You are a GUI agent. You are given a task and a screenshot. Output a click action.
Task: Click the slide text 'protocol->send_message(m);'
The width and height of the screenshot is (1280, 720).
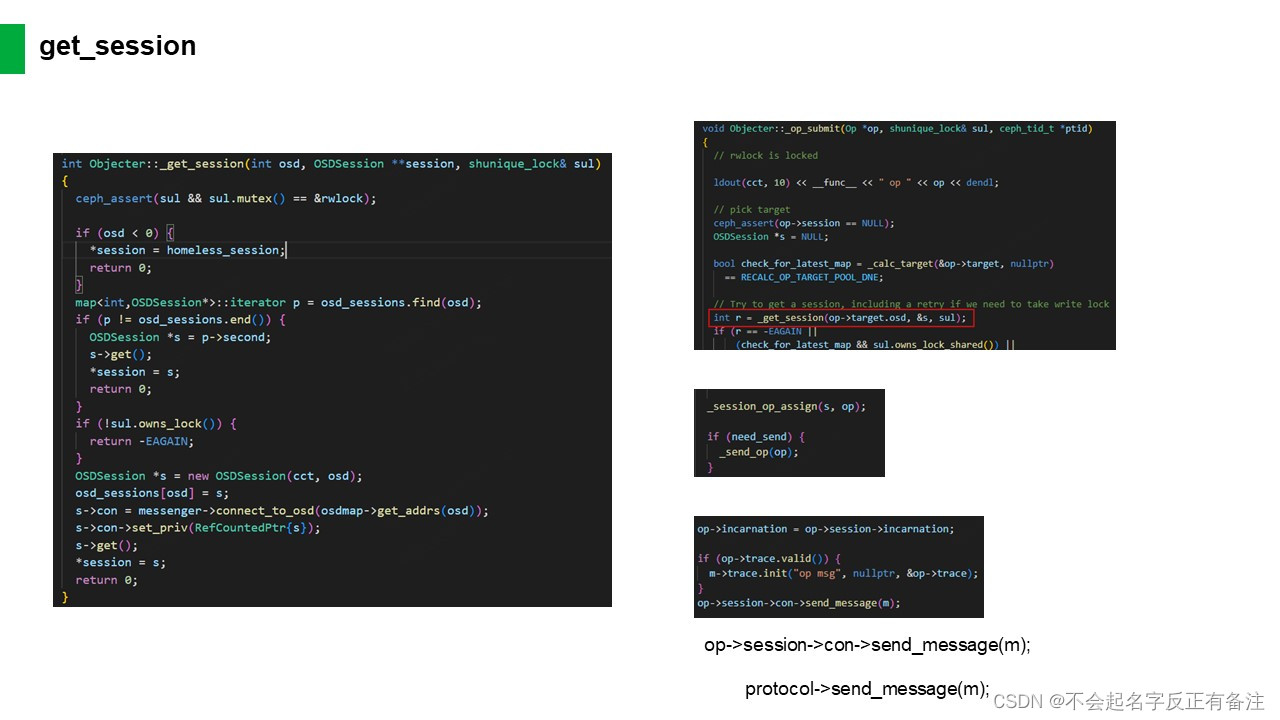[x=867, y=689]
